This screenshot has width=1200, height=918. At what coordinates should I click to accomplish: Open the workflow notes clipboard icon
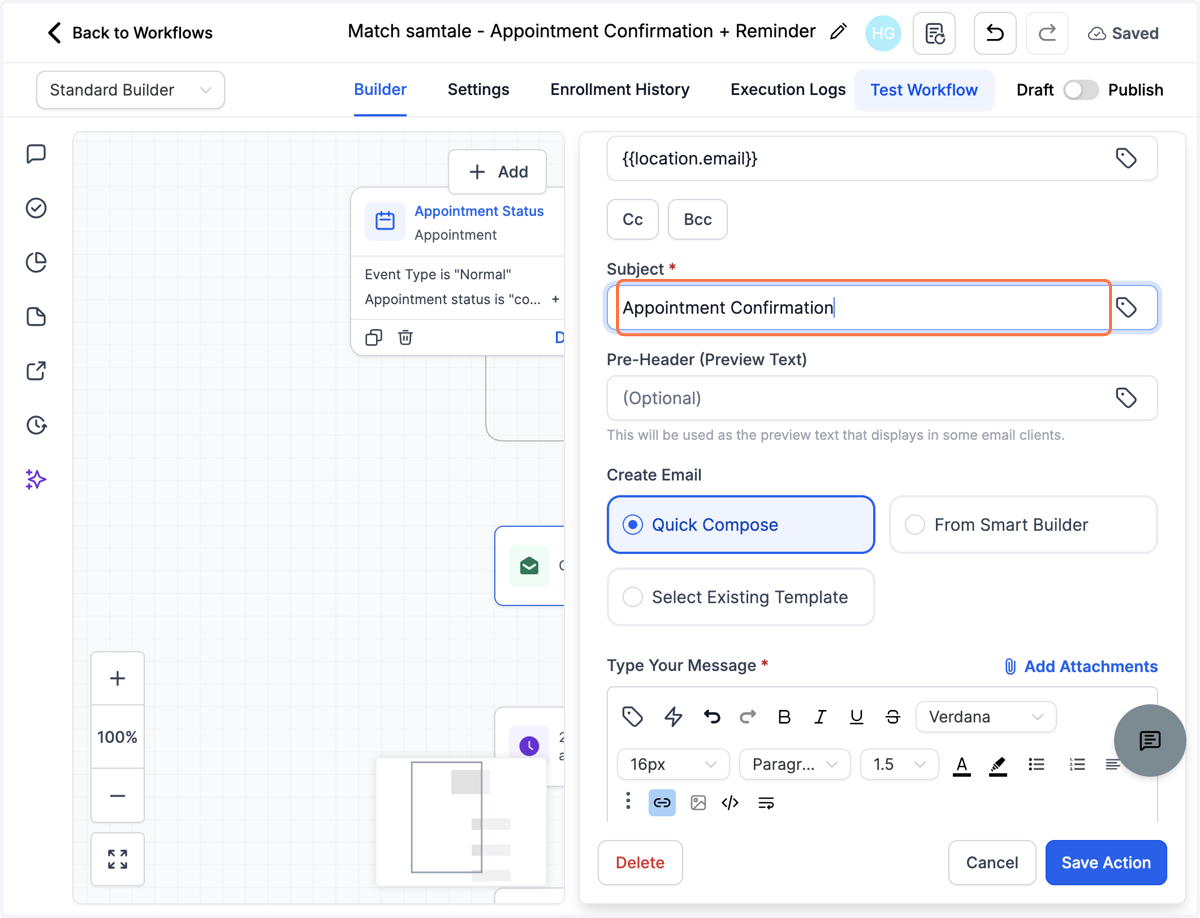(x=934, y=33)
